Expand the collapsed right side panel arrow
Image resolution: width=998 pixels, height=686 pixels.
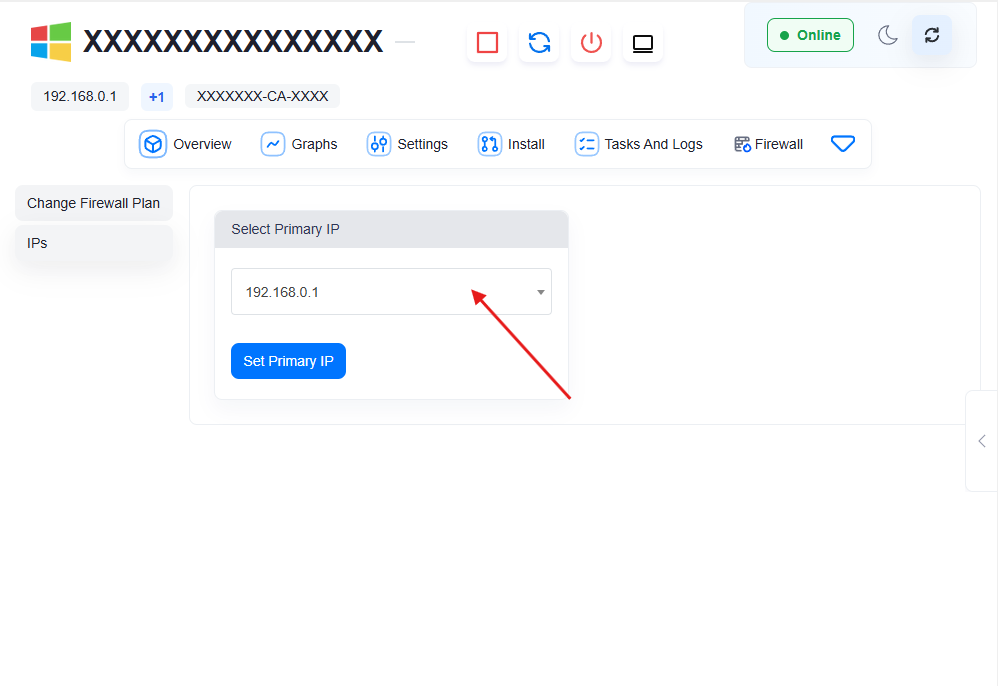coord(982,441)
